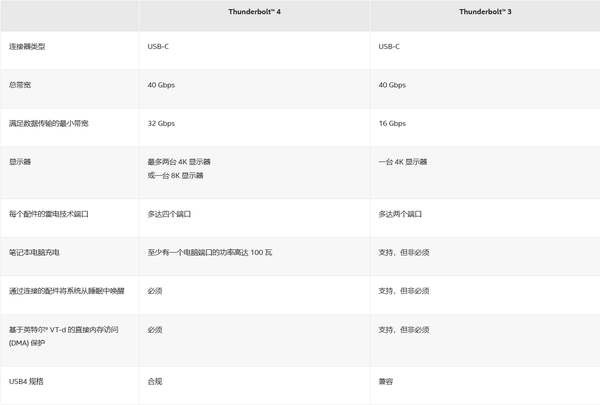The image size is (600, 405).
Task: Click the Thunderbolt™ 4 column header
Action: (254, 12)
